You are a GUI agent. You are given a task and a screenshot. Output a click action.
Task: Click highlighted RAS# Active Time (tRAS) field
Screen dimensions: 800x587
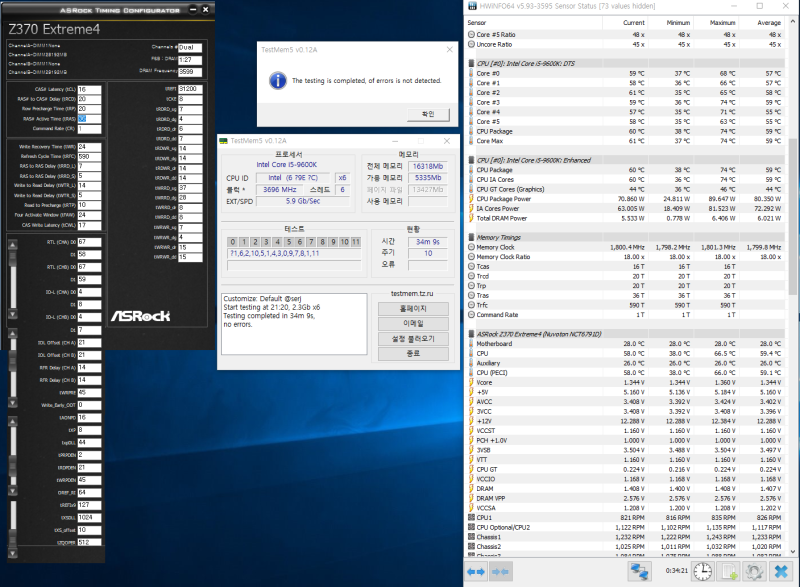[89, 119]
